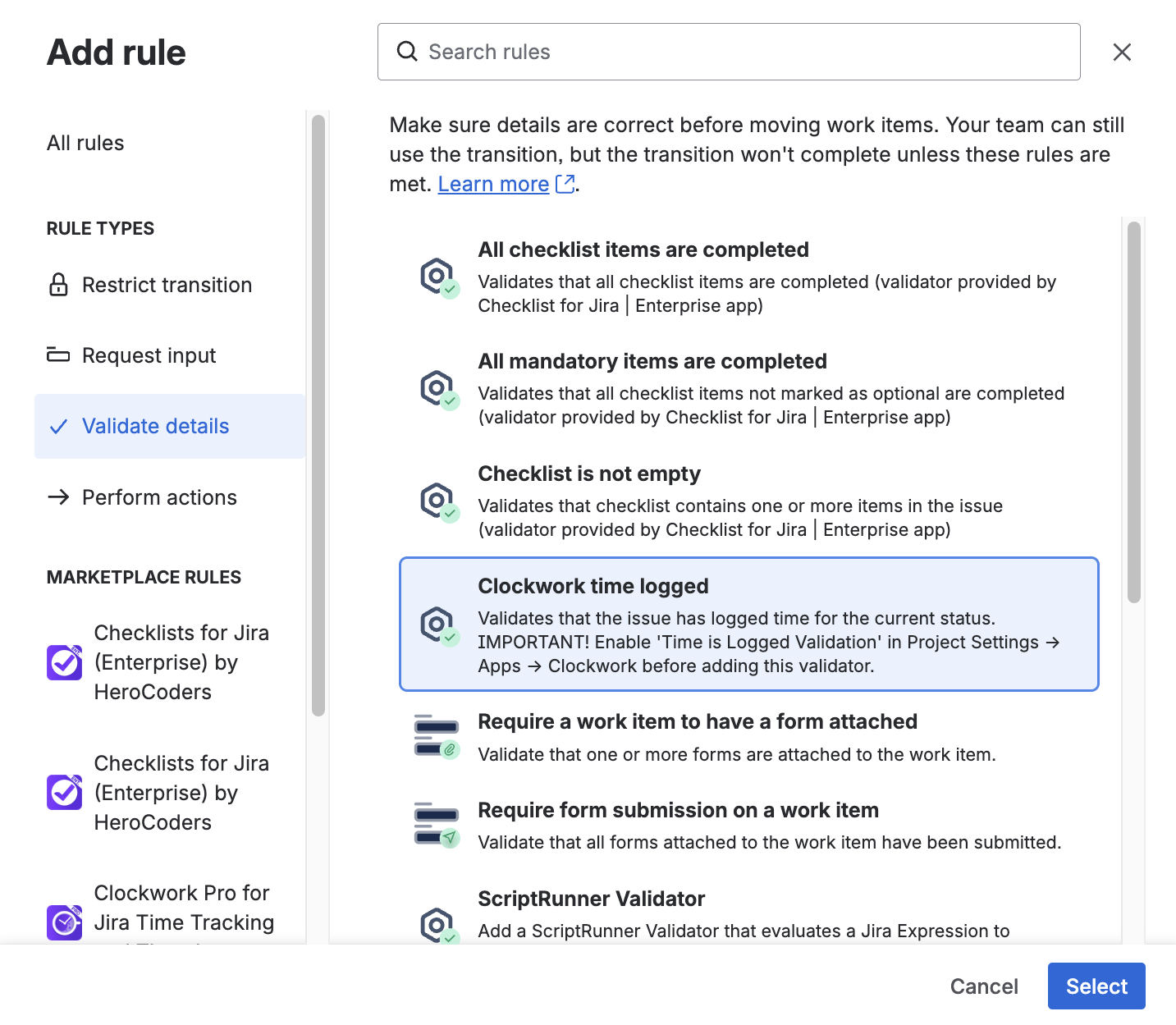
Task: Switch to Validate details rule type
Action: click(155, 426)
